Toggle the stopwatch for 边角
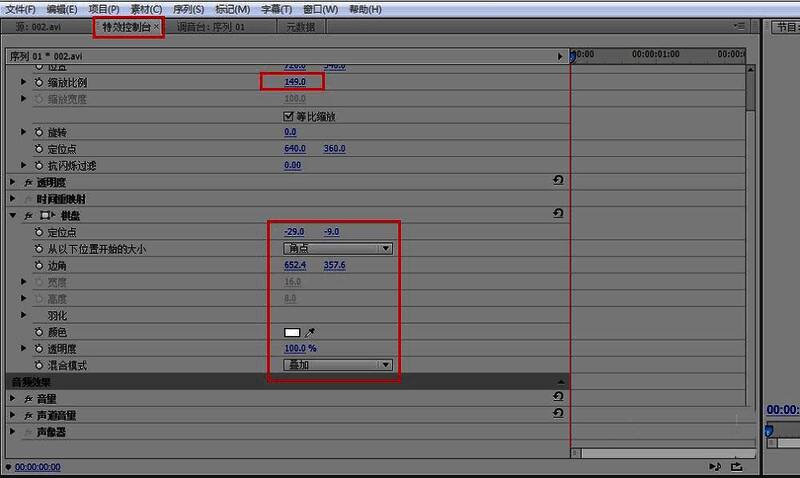 point(40,265)
